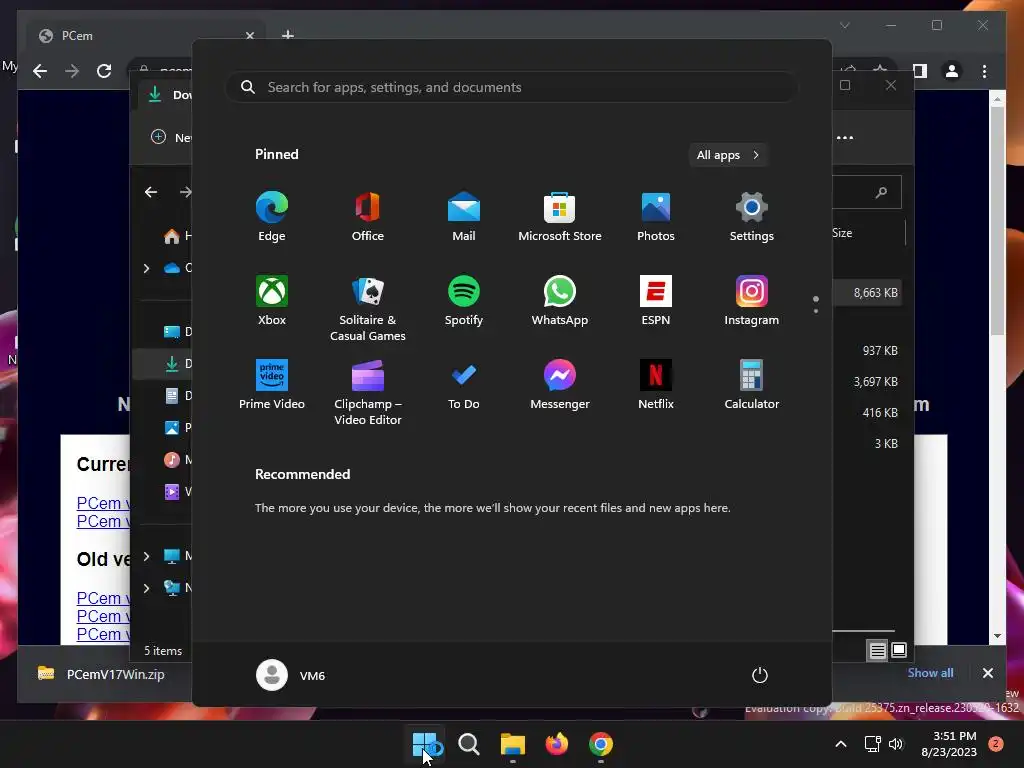Open the Calculator app
The height and width of the screenshot is (768, 1024).
tap(752, 385)
